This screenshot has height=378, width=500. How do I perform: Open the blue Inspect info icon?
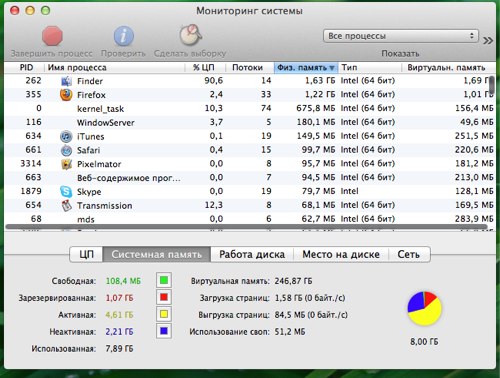click(x=124, y=36)
